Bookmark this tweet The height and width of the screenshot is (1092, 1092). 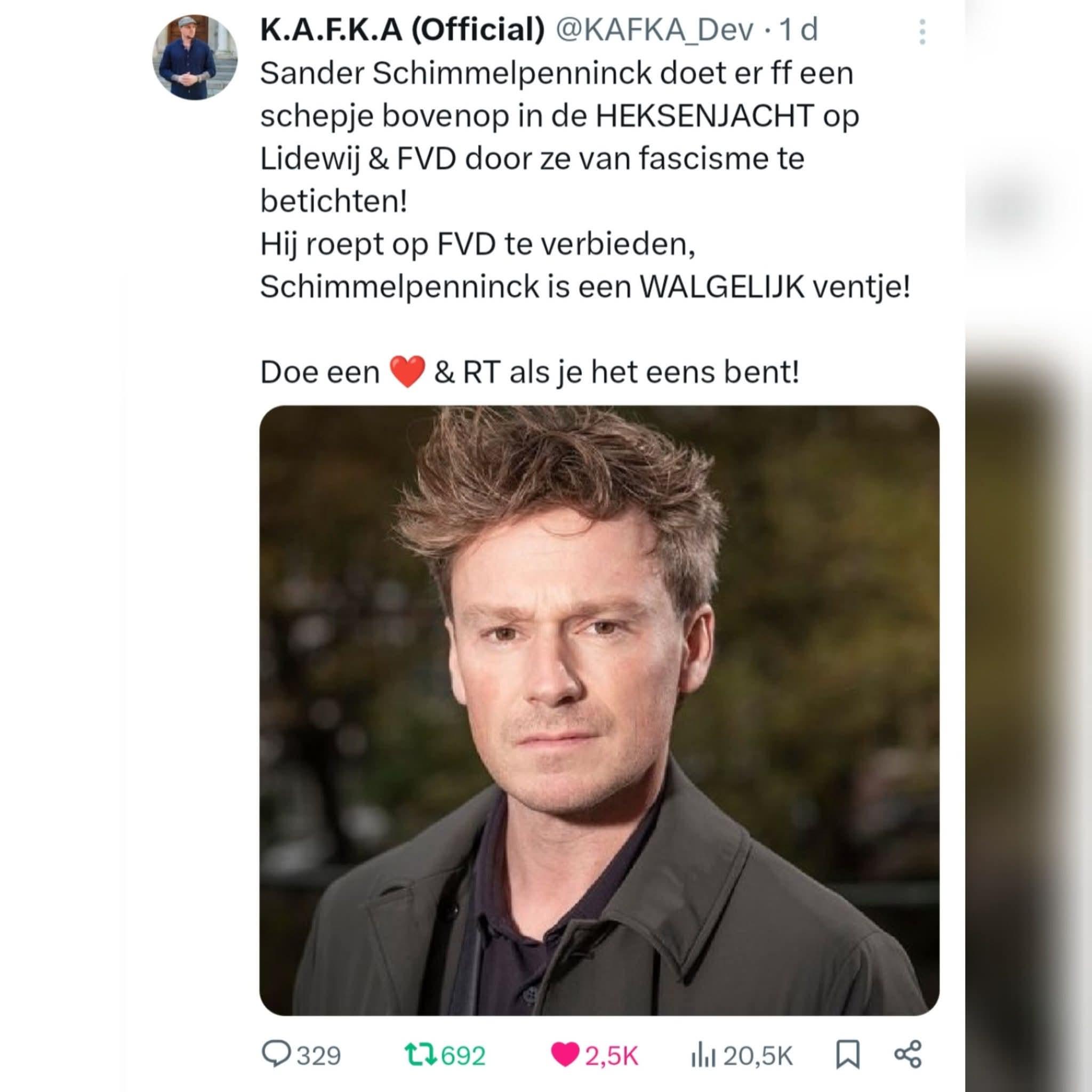[x=848, y=1055]
